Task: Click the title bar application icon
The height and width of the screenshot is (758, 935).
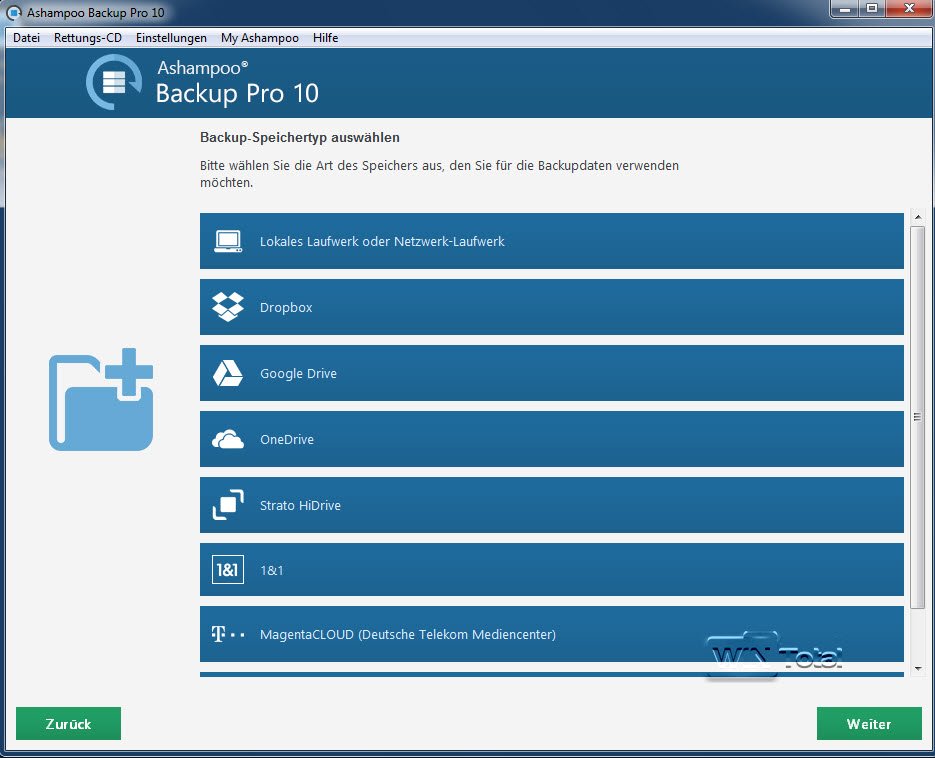Action: point(14,13)
